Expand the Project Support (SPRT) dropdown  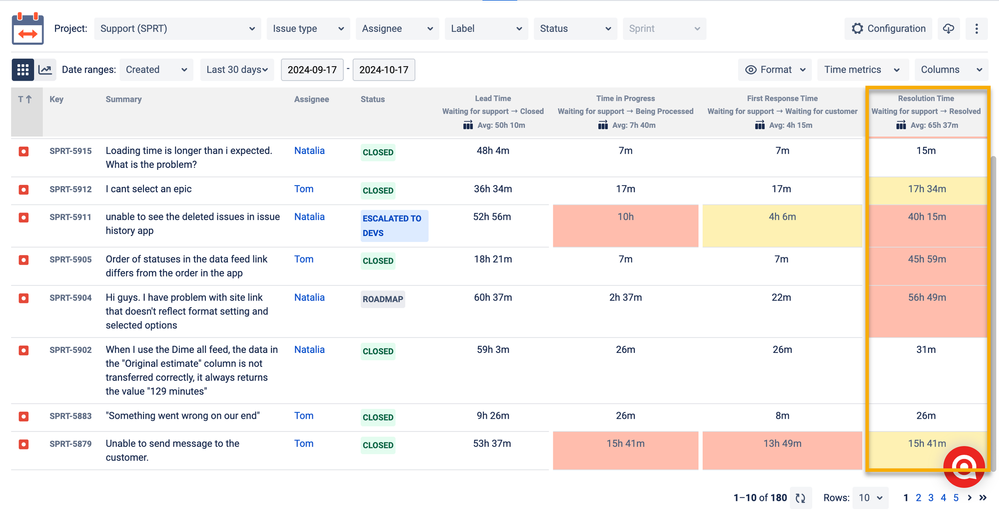(177, 29)
